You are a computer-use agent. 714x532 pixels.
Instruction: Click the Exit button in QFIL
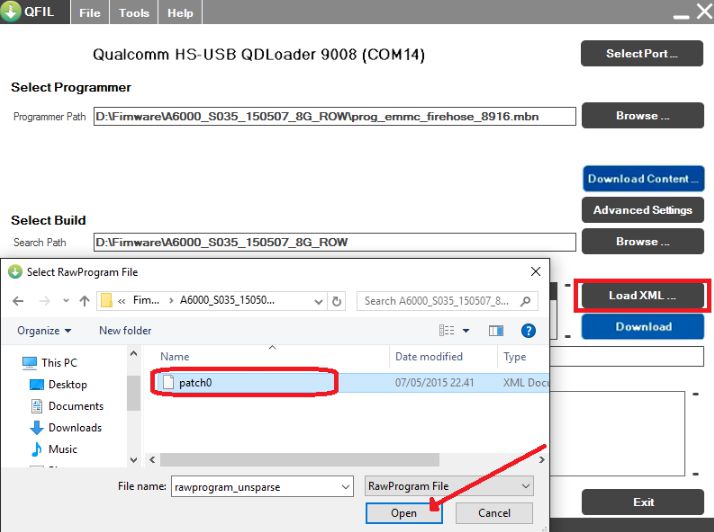(643, 502)
